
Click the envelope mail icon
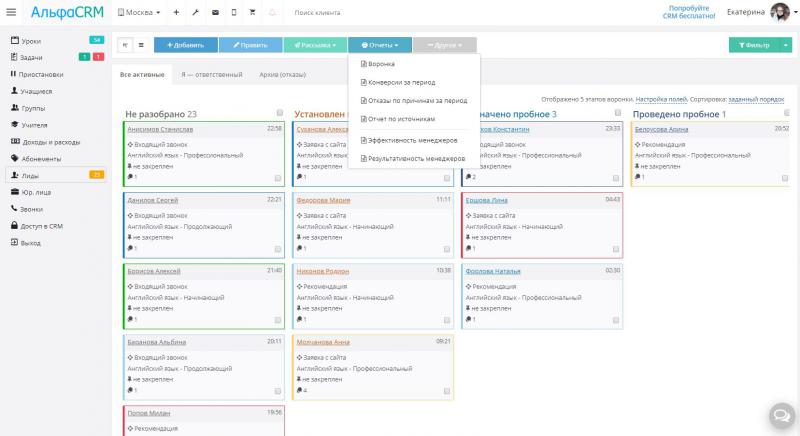coord(215,13)
